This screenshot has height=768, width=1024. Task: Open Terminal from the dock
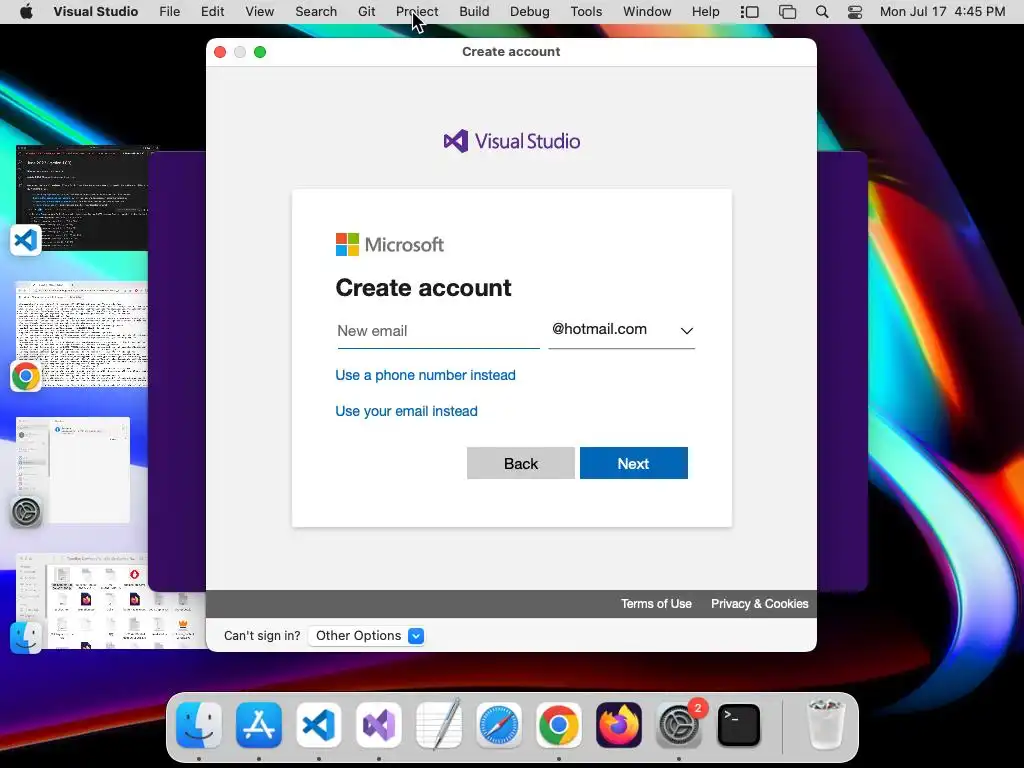point(739,725)
